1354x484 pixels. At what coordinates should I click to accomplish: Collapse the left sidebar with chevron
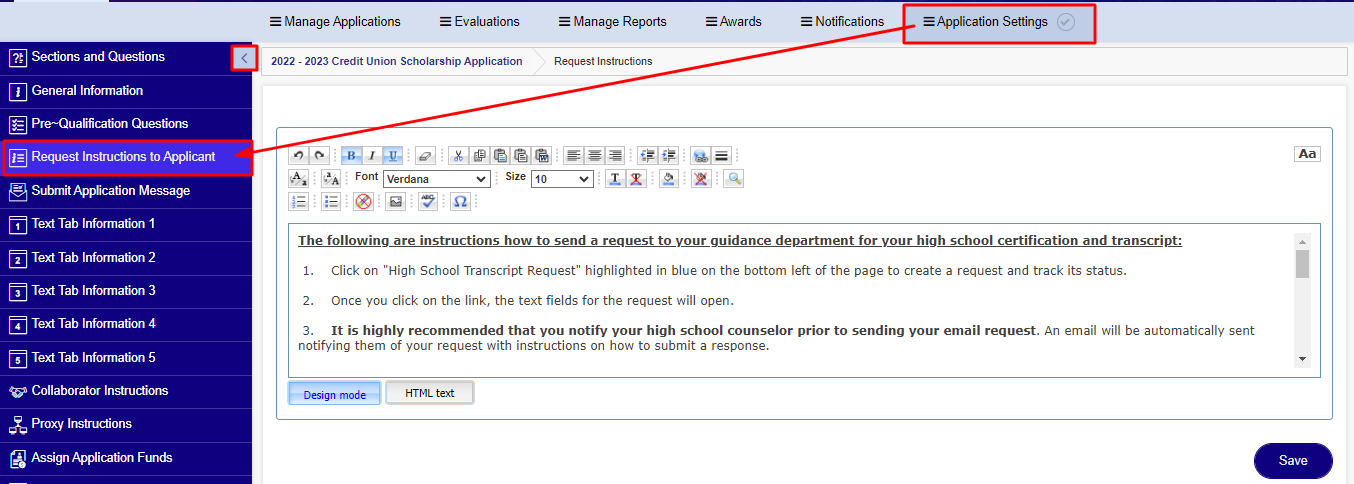click(244, 58)
